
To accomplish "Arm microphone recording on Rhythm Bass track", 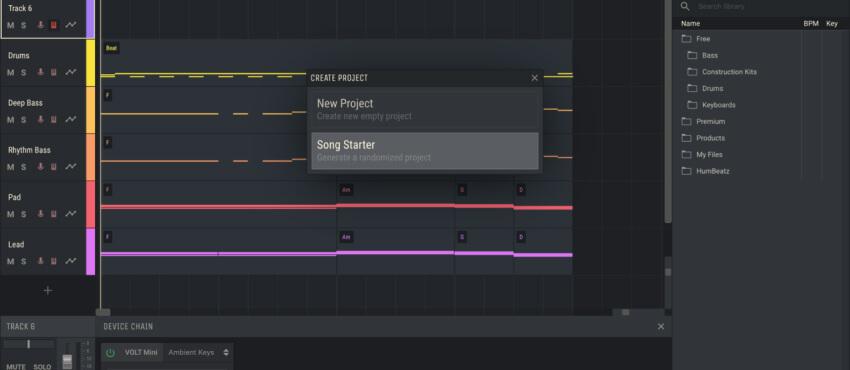I will [41, 167].
